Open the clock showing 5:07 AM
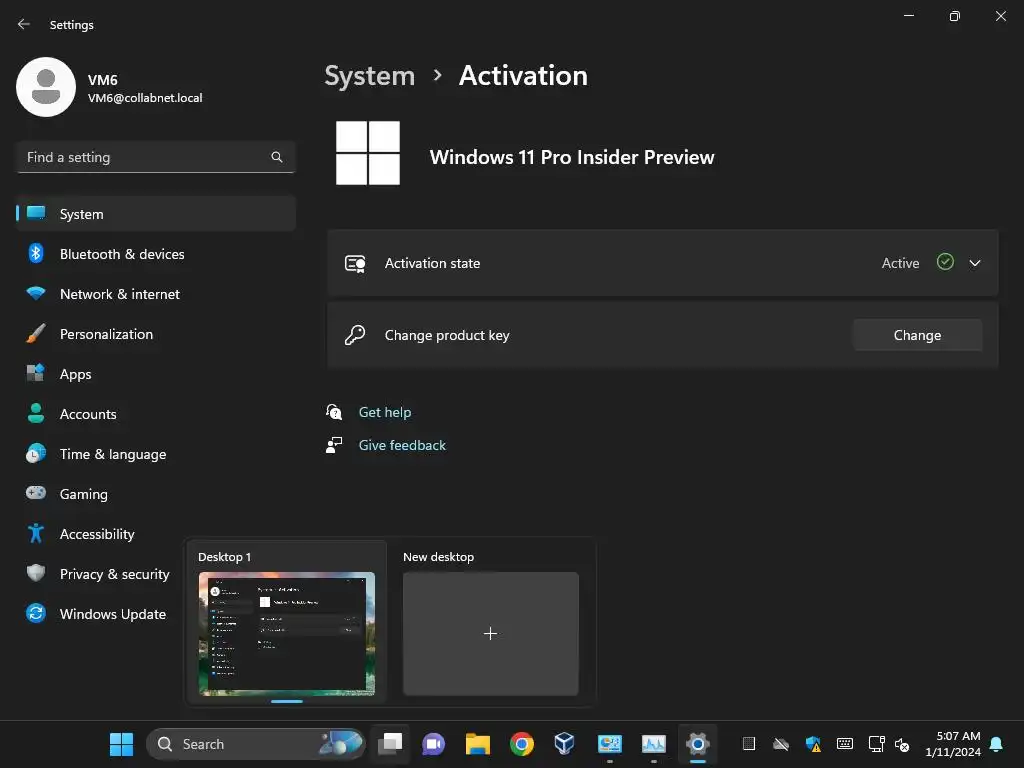This screenshot has height=768, width=1024. coord(953,744)
